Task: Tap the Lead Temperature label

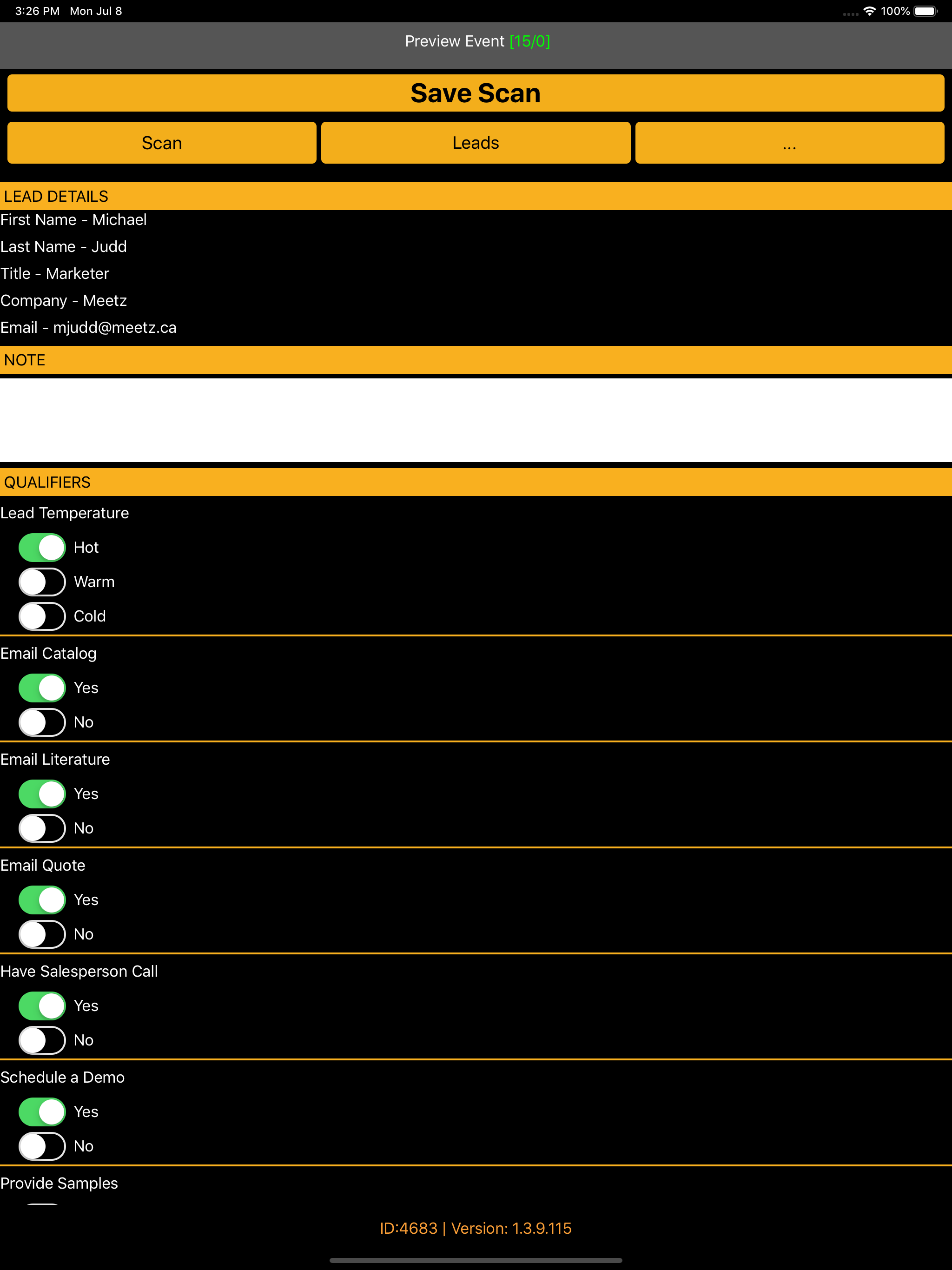Action: (64, 513)
